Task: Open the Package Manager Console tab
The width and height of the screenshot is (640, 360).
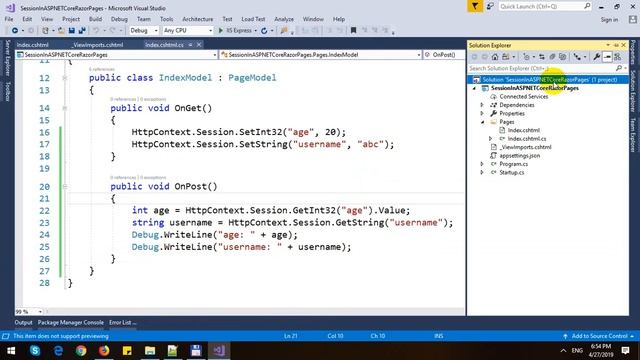Action: tap(71, 322)
